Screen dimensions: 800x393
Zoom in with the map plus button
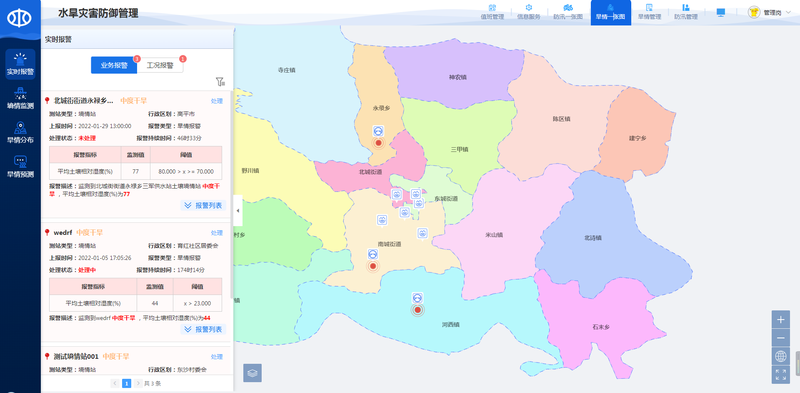780,320
